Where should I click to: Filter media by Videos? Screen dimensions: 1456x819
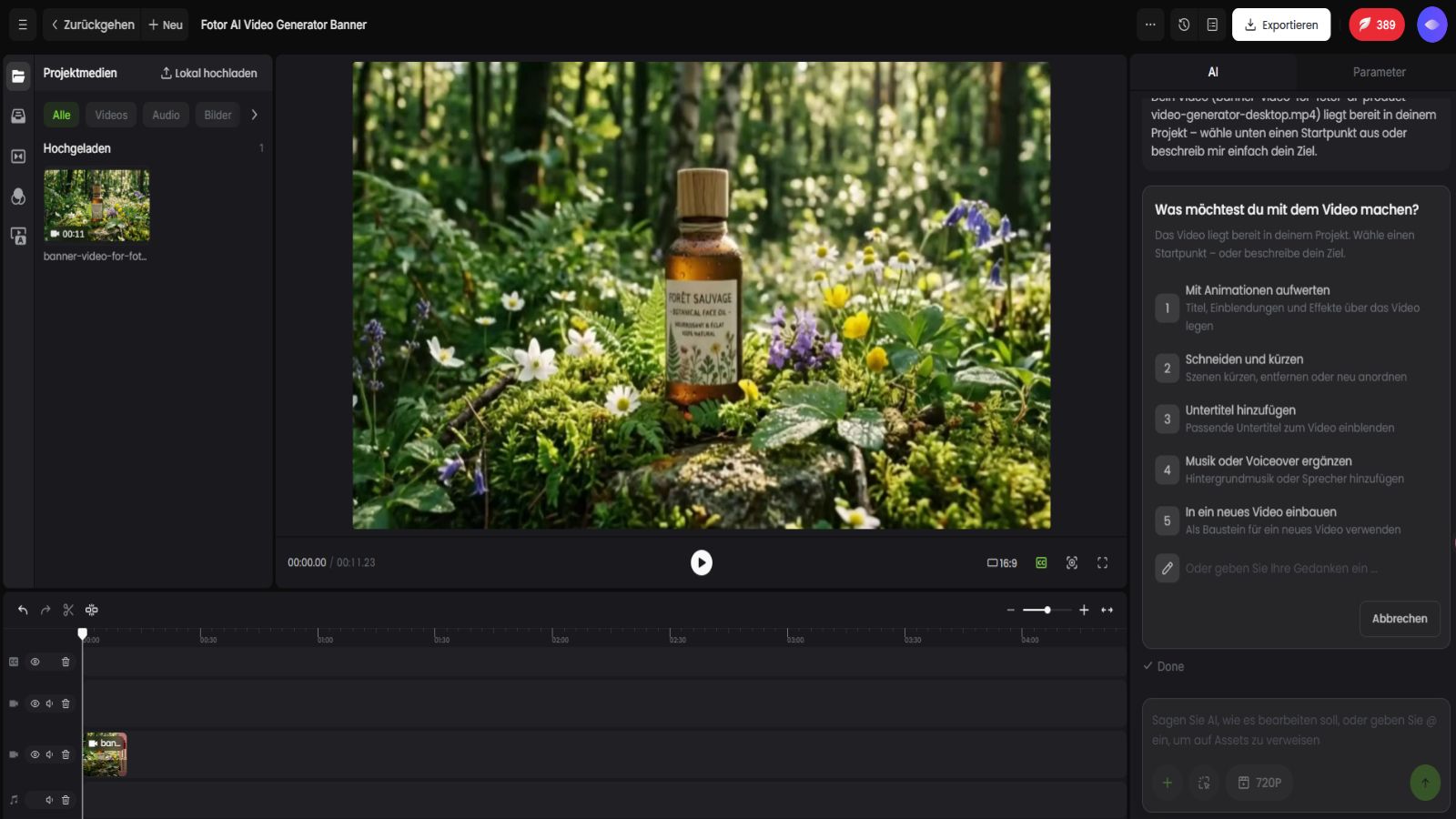(x=111, y=115)
